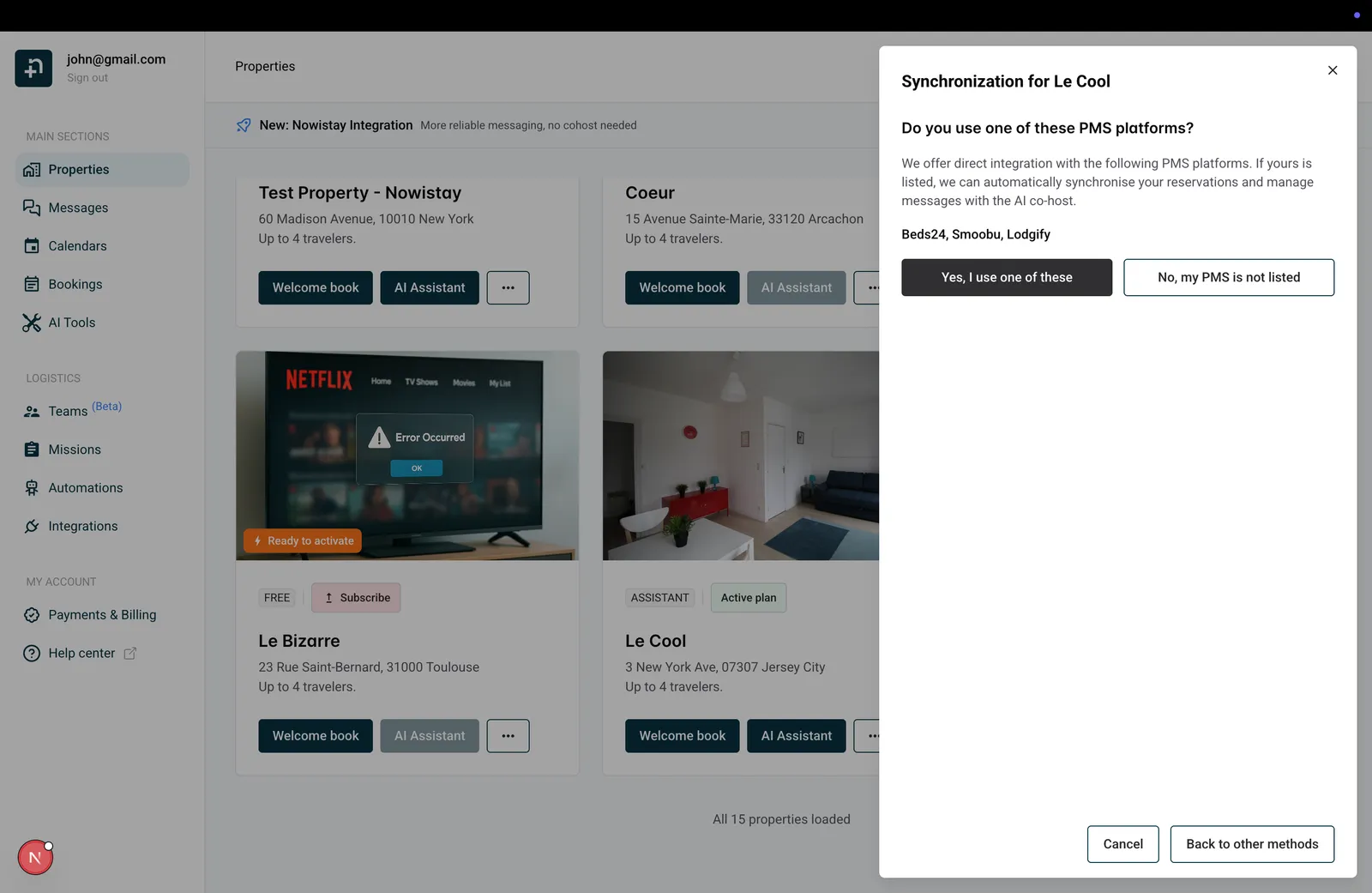Close the Synchronization for Le Cool panel
This screenshot has height=893, width=1372.
(x=1333, y=70)
